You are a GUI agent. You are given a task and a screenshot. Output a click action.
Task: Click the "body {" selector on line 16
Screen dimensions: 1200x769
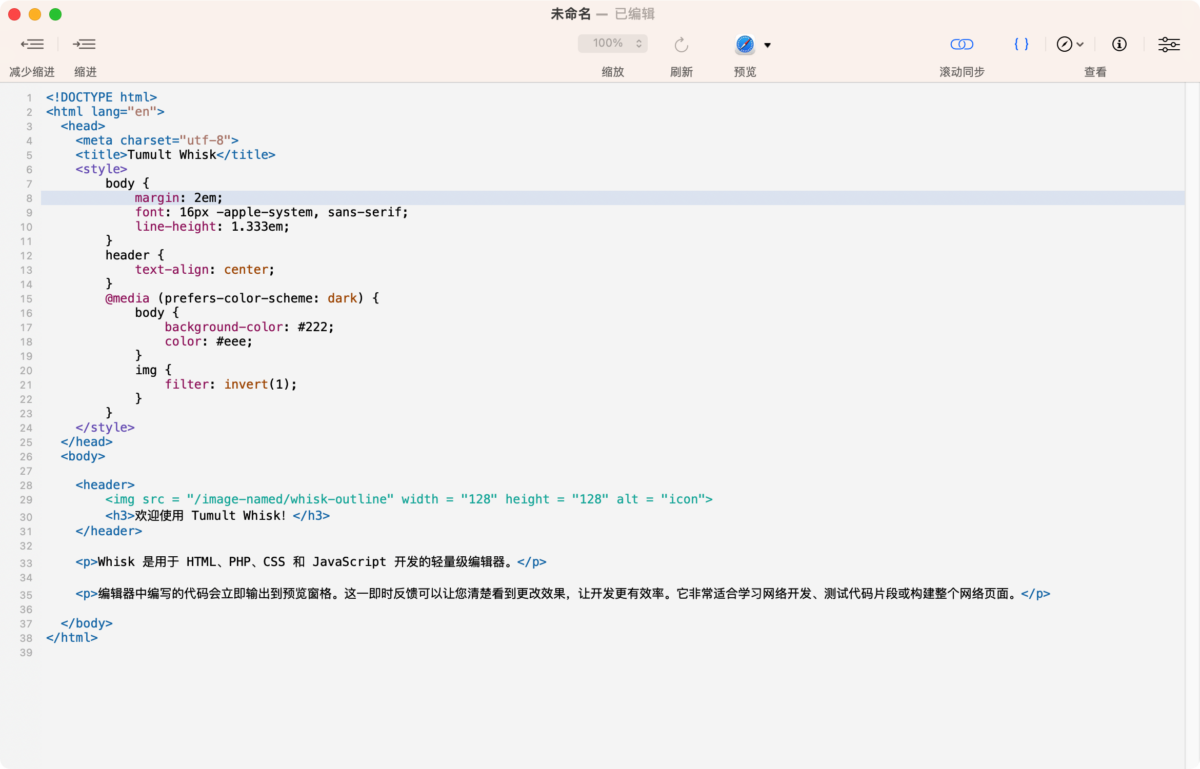157,313
